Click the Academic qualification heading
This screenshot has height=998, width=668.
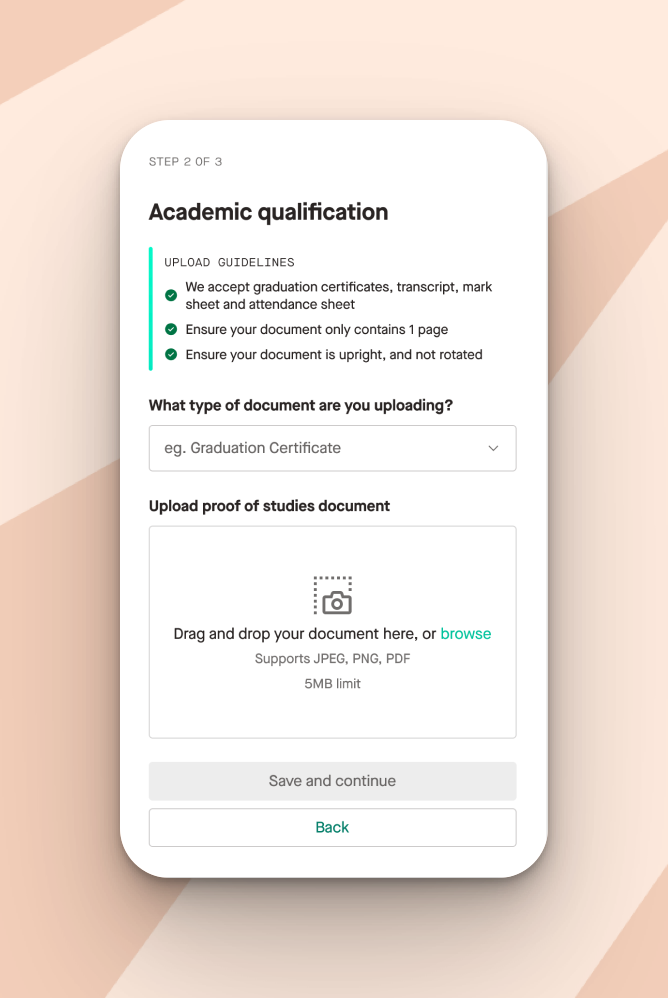pos(268,212)
